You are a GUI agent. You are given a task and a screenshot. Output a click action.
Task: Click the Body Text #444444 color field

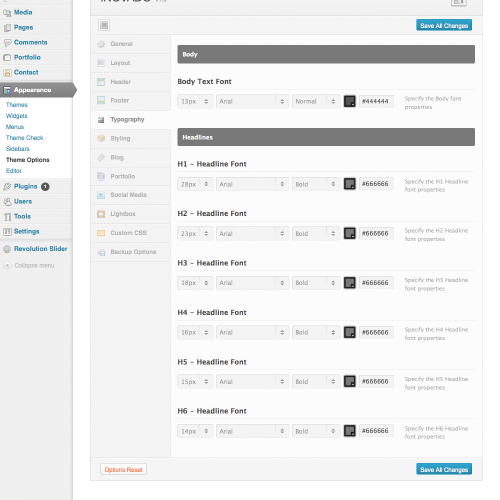click(376, 101)
